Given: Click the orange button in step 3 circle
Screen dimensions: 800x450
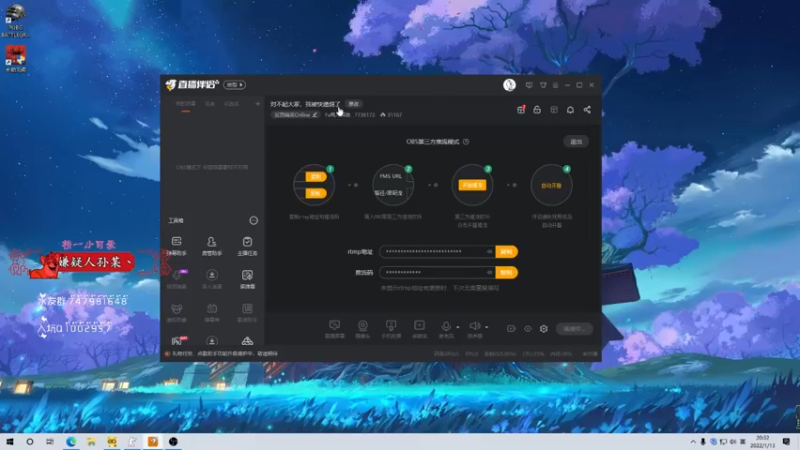Looking at the screenshot, I should point(472,185).
